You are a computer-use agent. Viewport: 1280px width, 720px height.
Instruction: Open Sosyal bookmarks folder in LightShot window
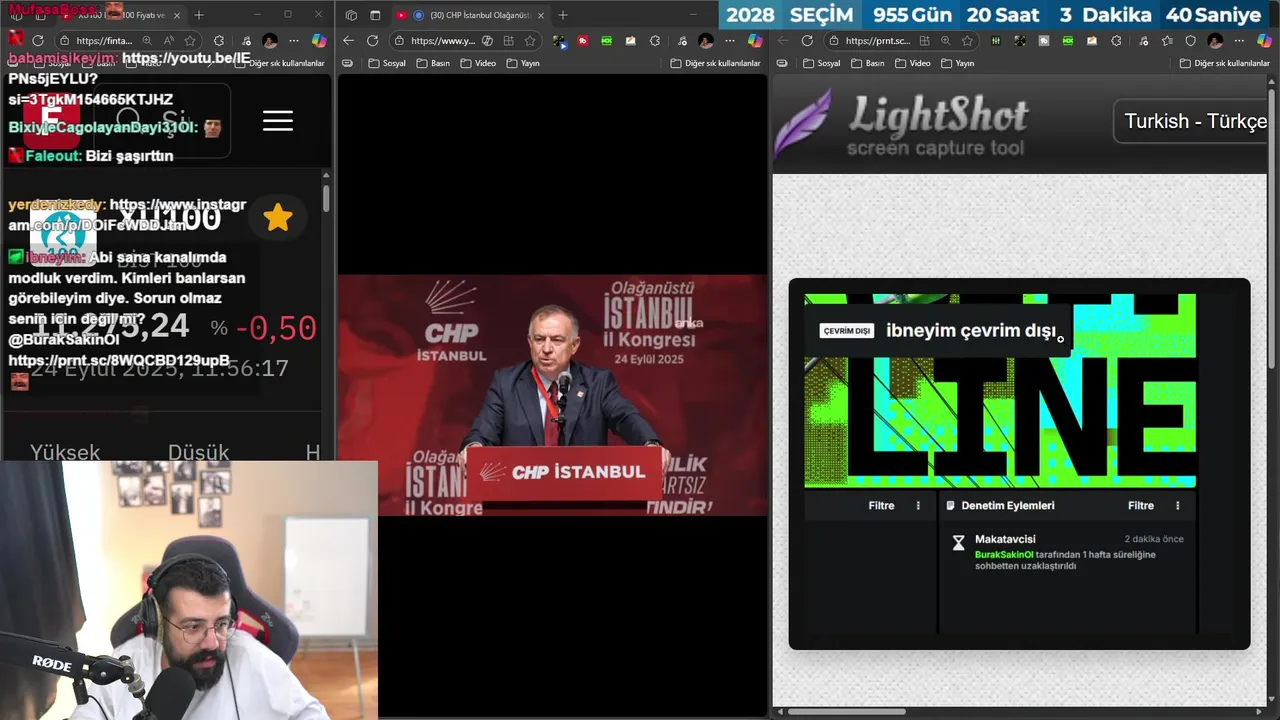821,63
